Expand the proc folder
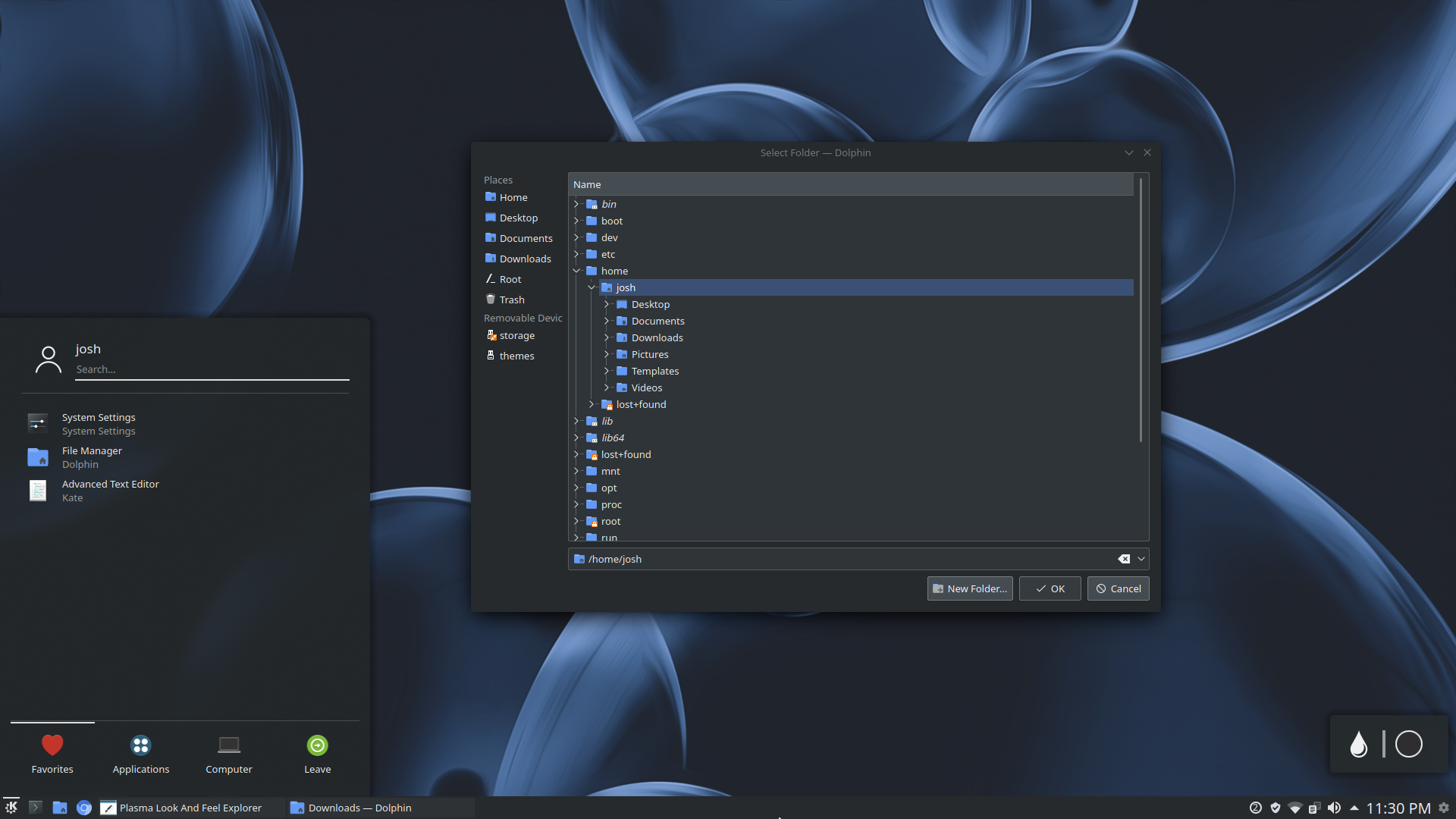The width and height of the screenshot is (1456, 819). [576, 504]
